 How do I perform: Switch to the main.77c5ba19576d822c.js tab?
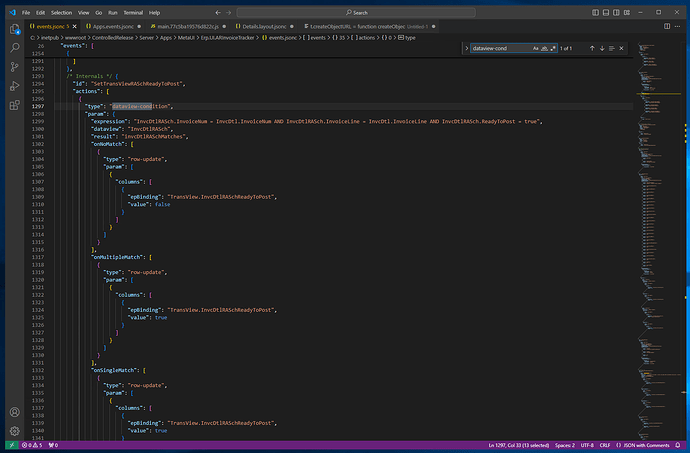click(x=188, y=26)
